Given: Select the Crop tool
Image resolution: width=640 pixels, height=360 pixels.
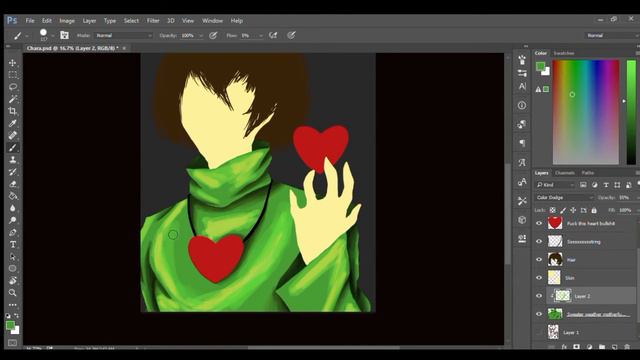Looking at the screenshot, I should coord(13,111).
